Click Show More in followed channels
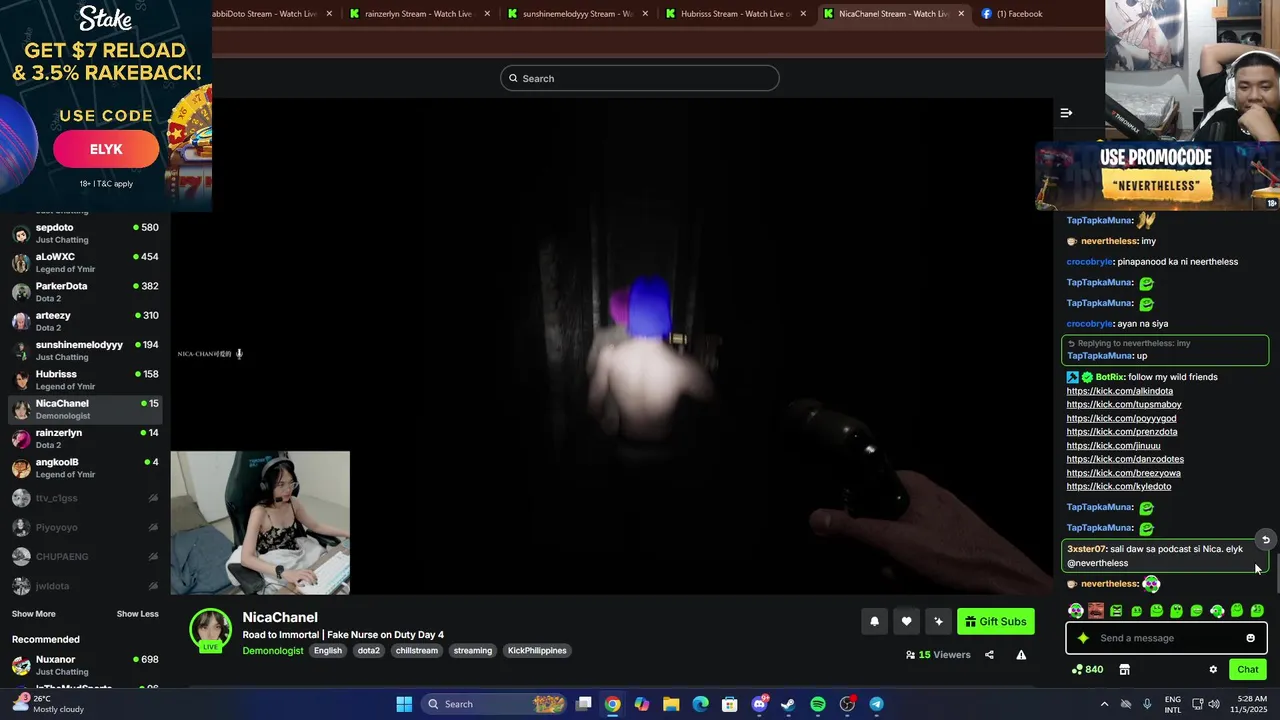The width and height of the screenshot is (1280, 720). pyautogui.click(x=34, y=614)
